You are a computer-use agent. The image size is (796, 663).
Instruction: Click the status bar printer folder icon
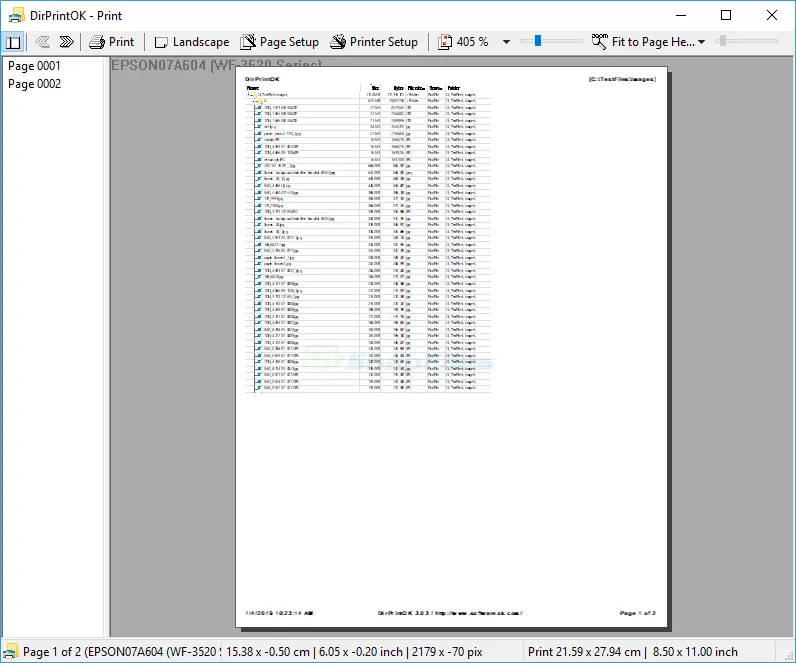pos(10,651)
